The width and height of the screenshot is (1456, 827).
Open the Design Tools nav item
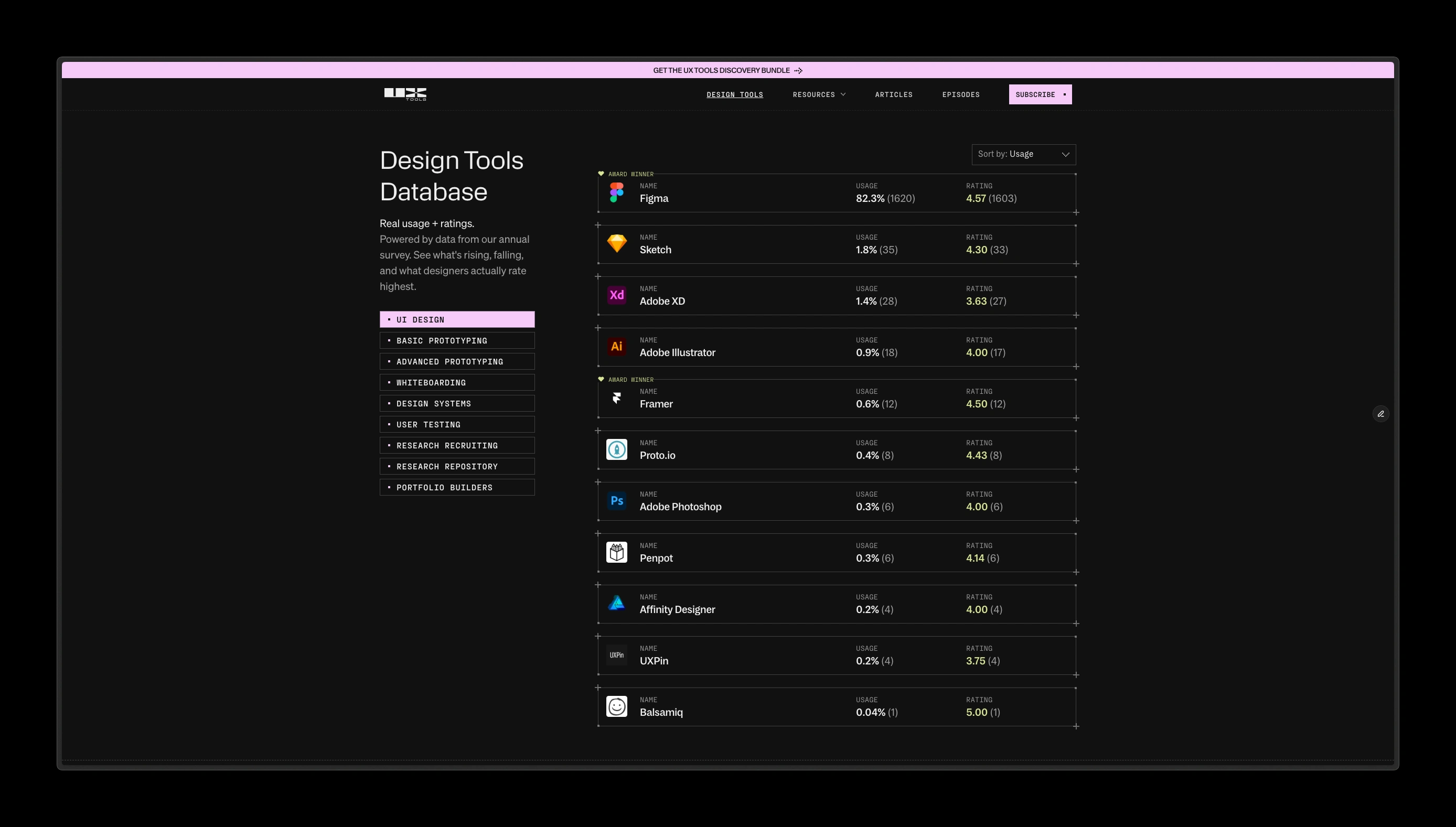734,95
